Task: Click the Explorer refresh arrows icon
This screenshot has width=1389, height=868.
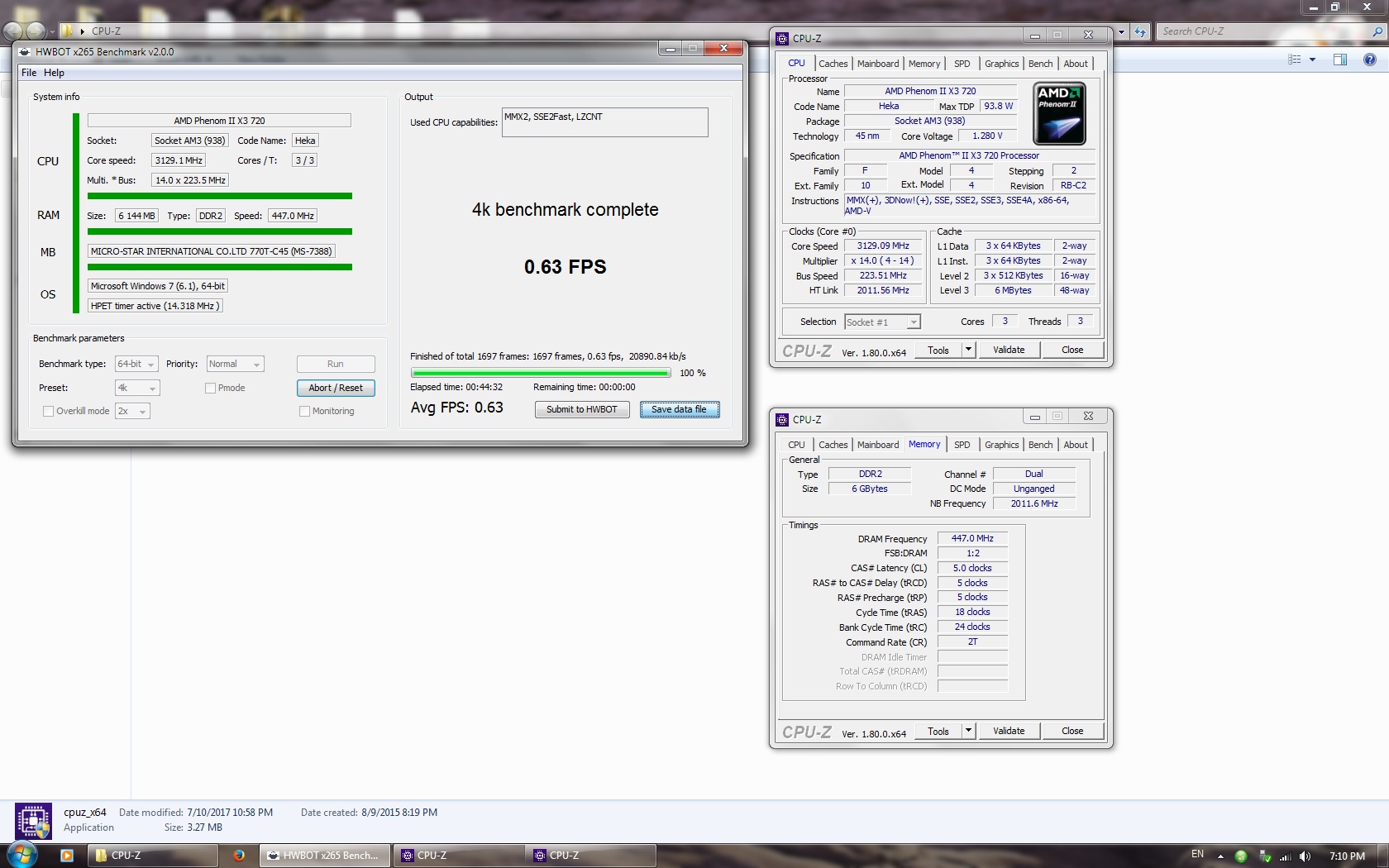Action: pyautogui.click(x=1140, y=31)
